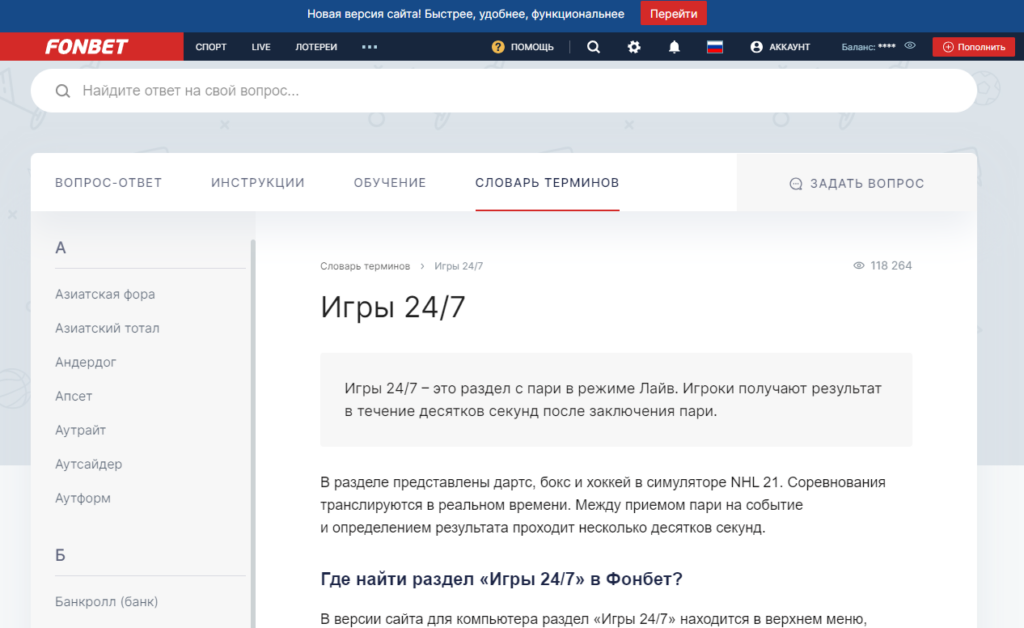Open term Аутсайдер
This screenshot has width=1024, height=628.
(89, 464)
